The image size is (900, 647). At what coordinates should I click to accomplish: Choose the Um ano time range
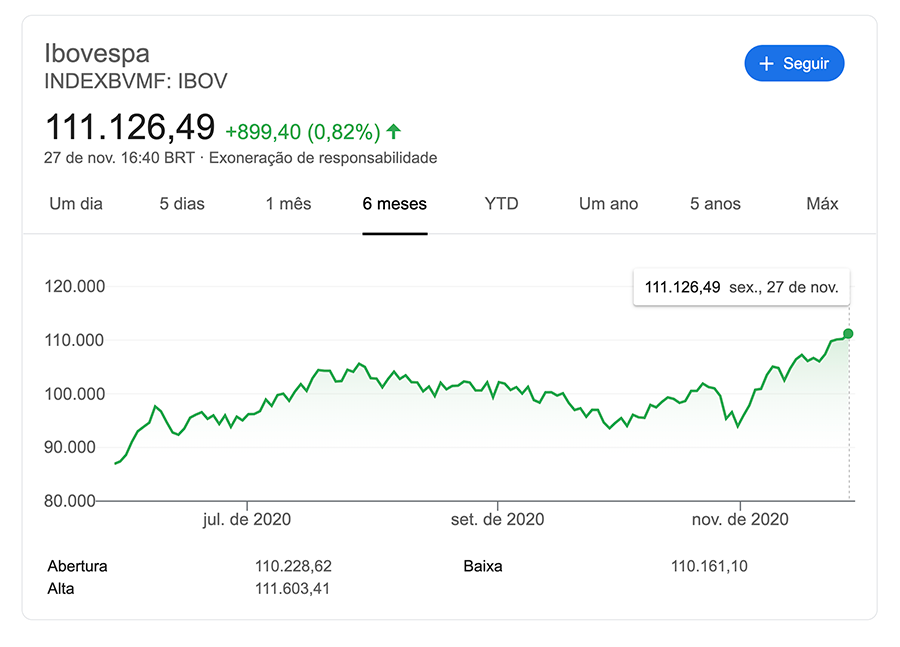[608, 204]
